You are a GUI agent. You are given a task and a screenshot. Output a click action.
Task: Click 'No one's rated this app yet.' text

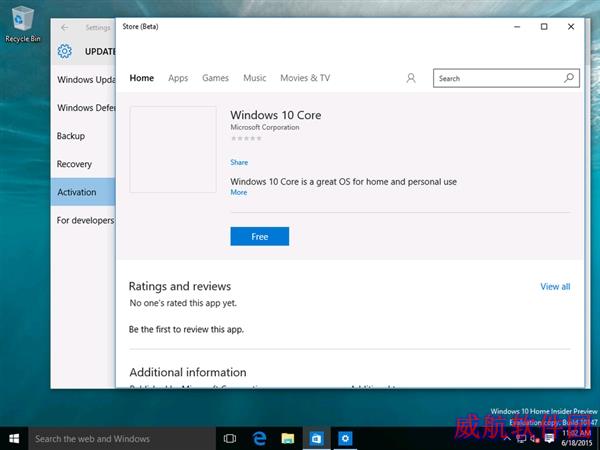point(183,303)
